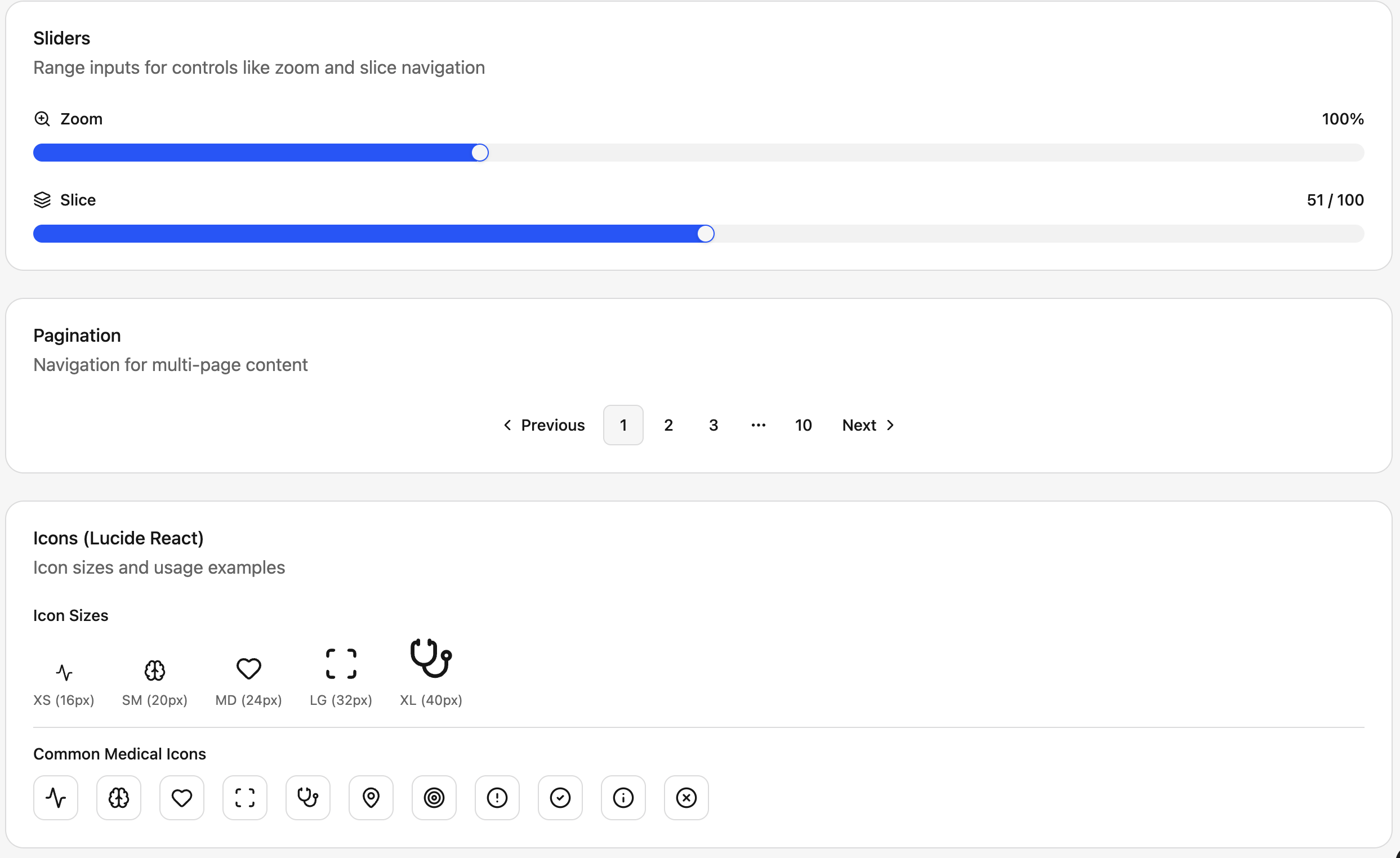
Task: Click the Zoom slider handle
Action: (480, 153)
